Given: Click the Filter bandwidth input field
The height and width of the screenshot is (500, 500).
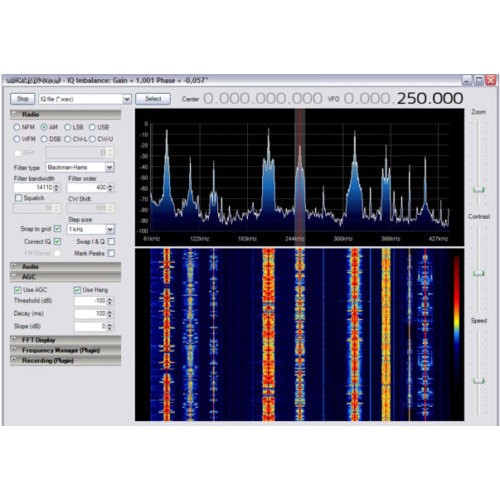Looking at the screenshot, I should pos(36,188).
